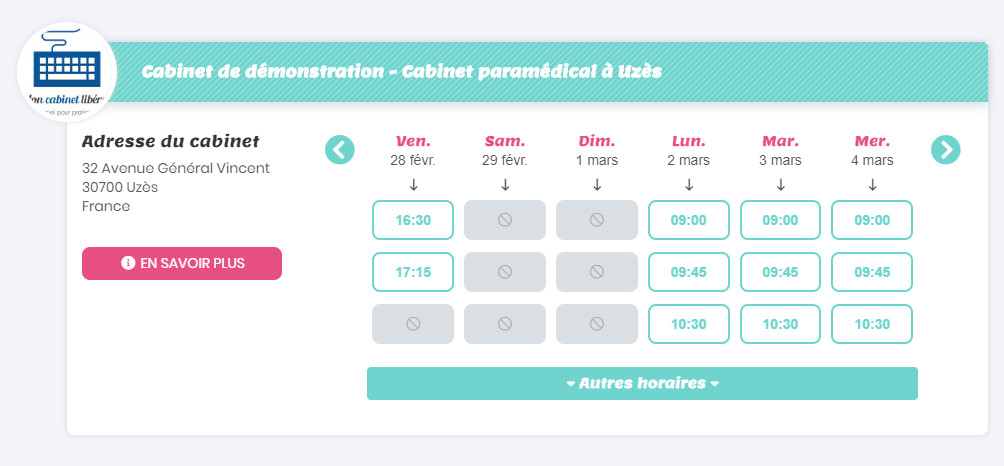
Task: Click the Dim. 1 mars column header
Action: click(x=597, y=150)
